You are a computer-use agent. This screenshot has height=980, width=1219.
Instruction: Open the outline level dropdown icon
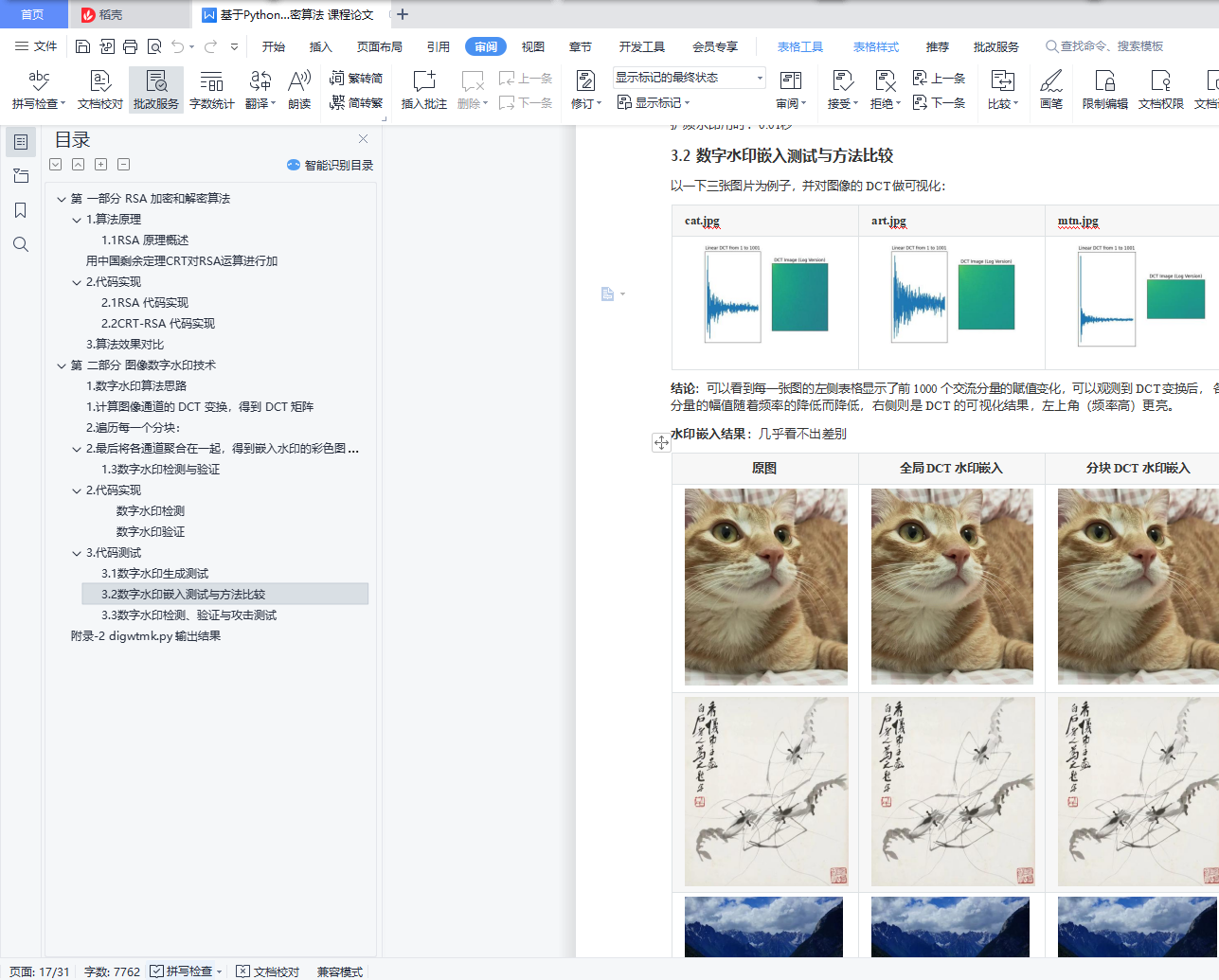coord(55,165)
